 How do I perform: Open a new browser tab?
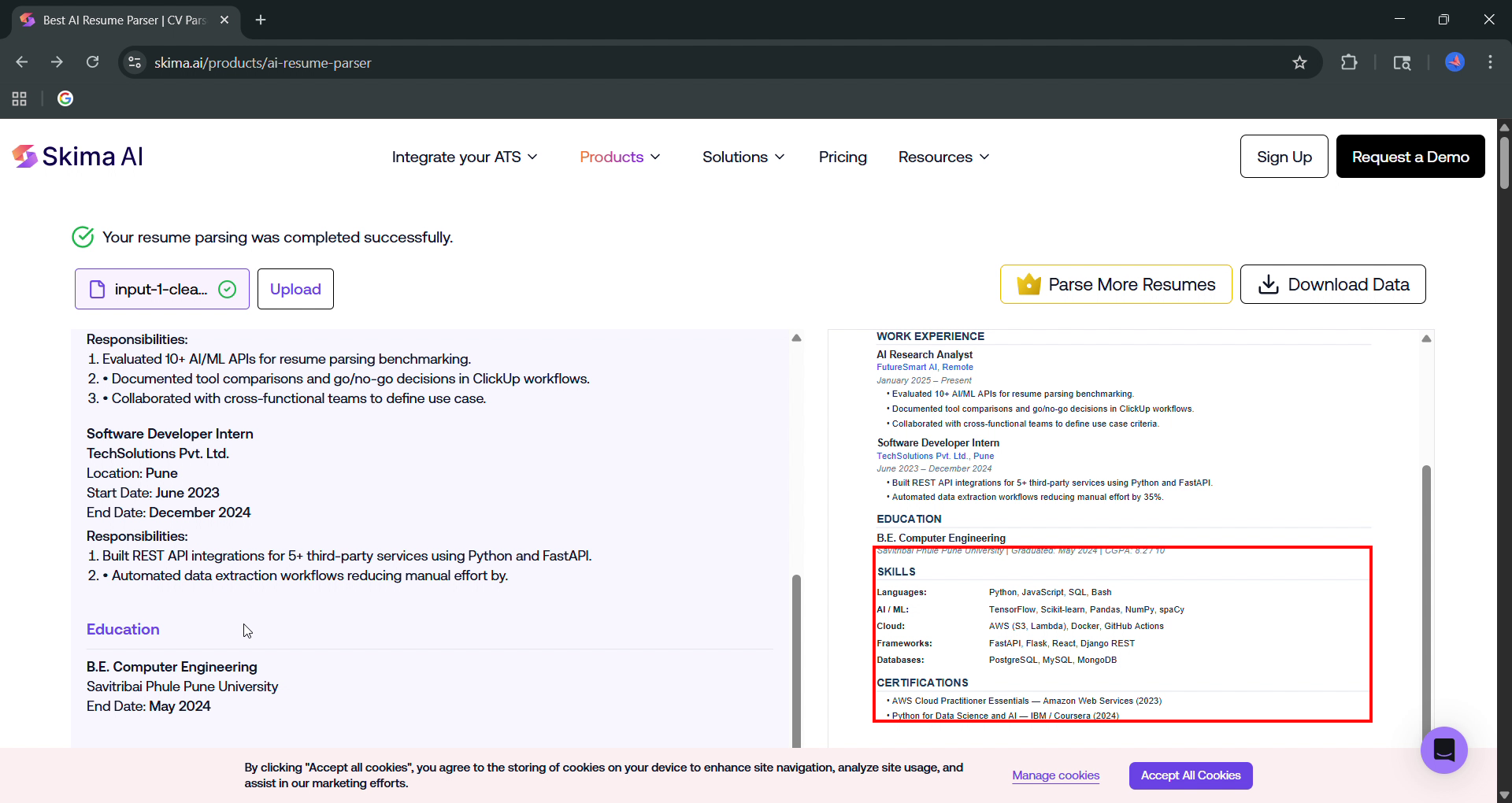coord(261,20)
